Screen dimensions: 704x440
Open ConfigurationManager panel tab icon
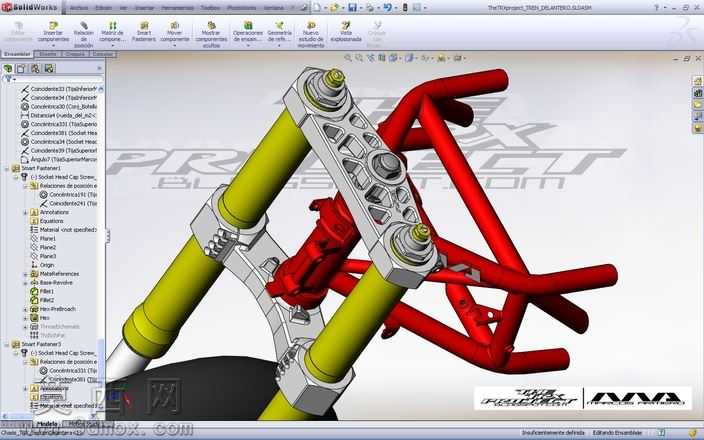point(35,68)
